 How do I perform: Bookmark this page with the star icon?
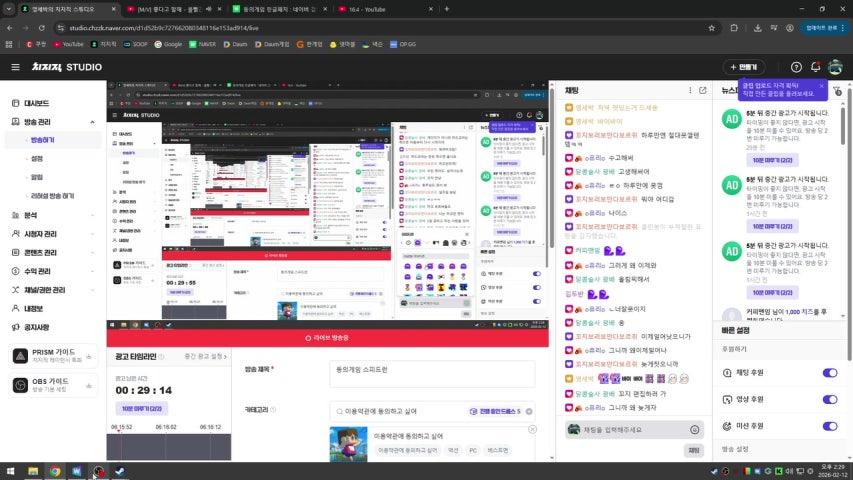coord(711,28)
